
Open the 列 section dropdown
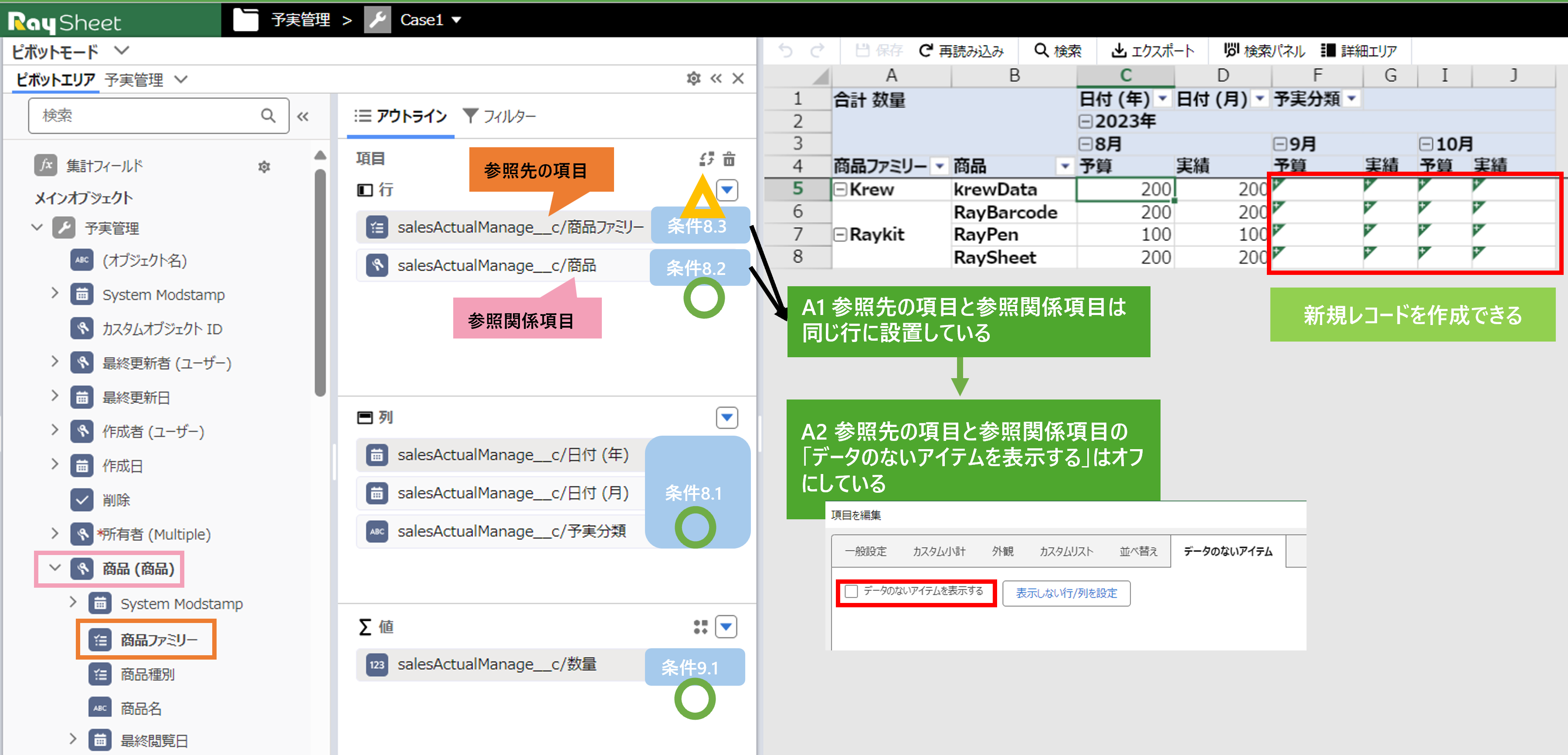pos(727,417)
